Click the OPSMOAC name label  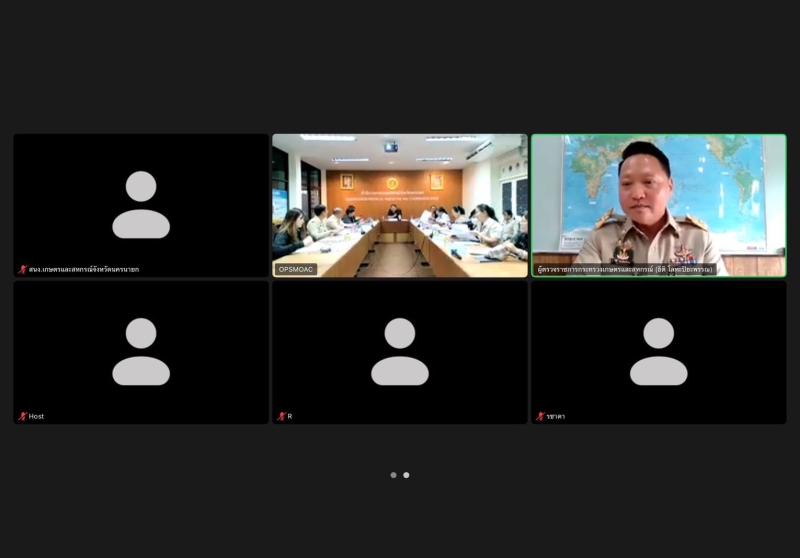[296, 269]
